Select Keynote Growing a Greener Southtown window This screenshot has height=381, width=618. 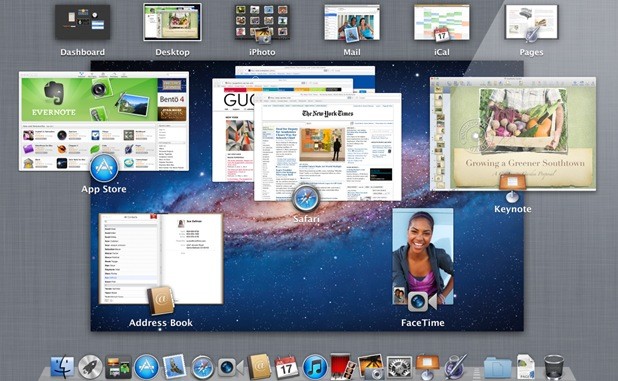513,134
